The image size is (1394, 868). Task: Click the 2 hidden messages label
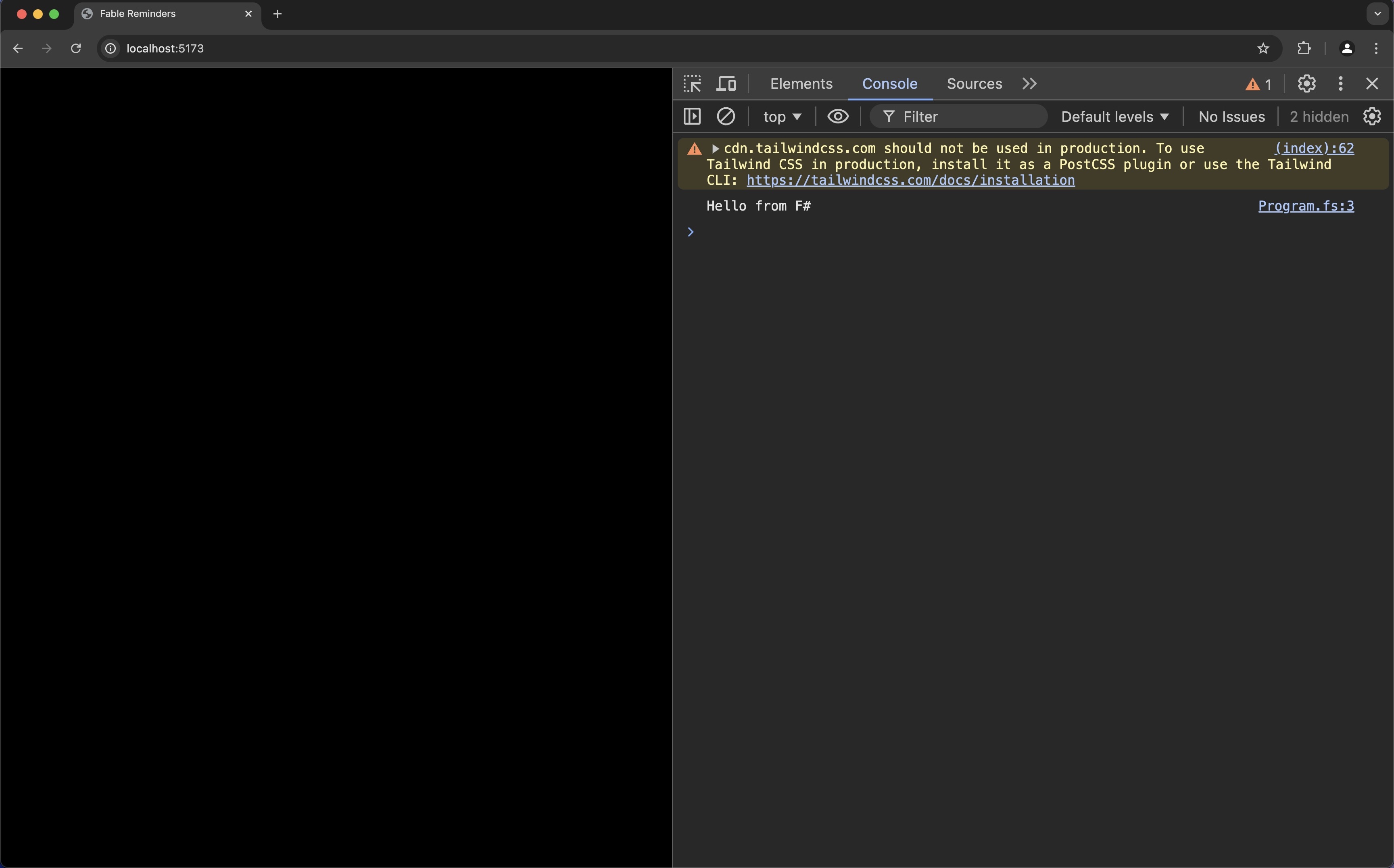(x=1319, y=117)
